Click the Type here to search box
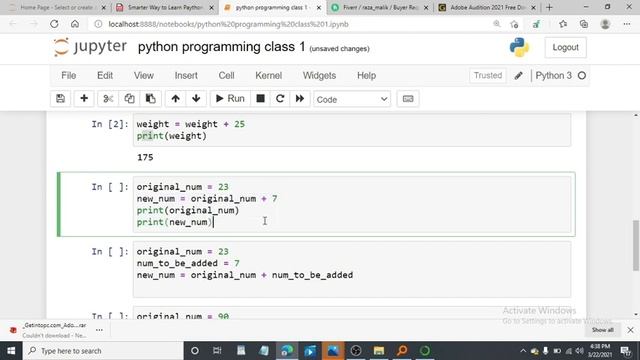This screenshot has width=640, height=360. coord(103,351)
